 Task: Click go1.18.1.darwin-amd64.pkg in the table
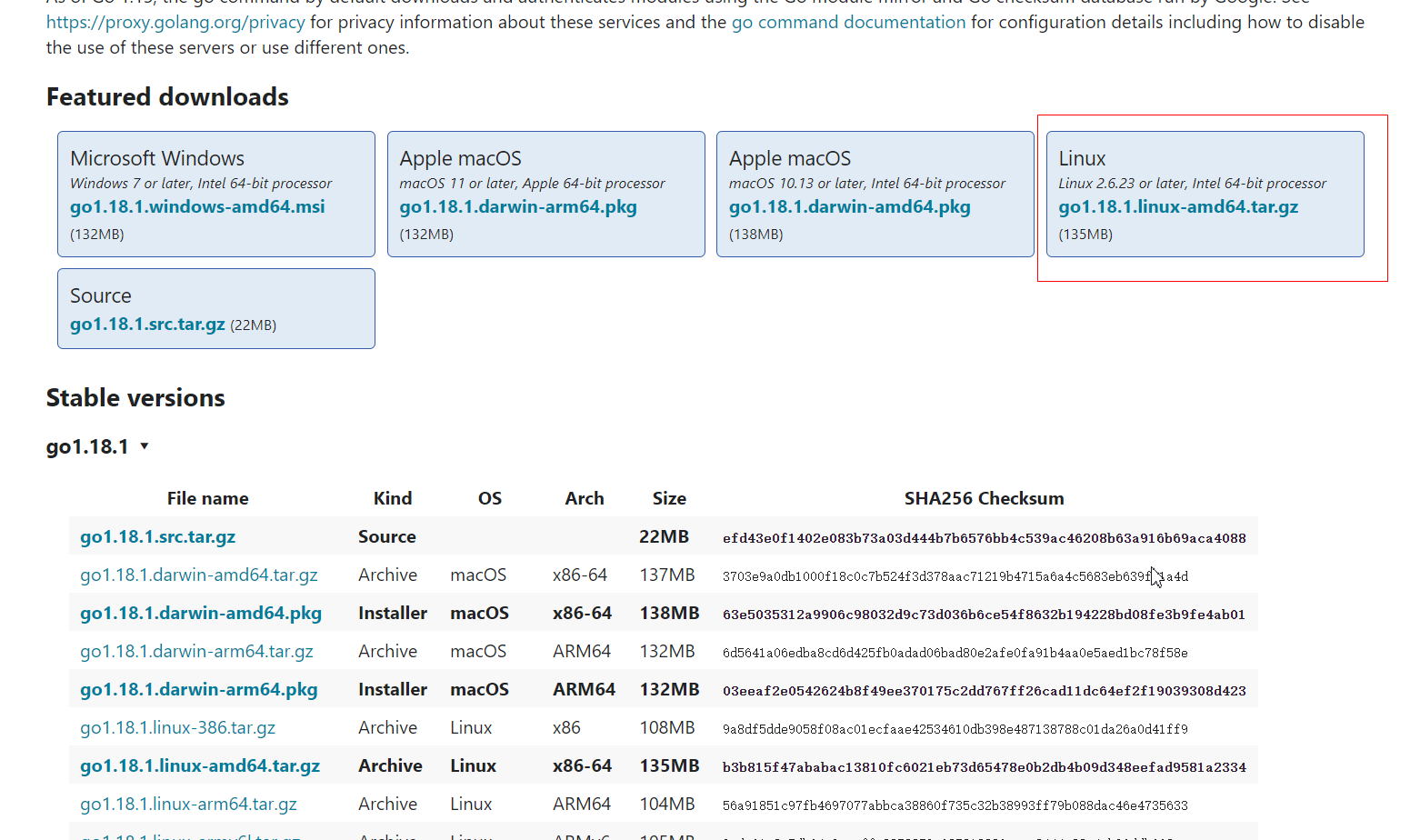pos(201,613)
